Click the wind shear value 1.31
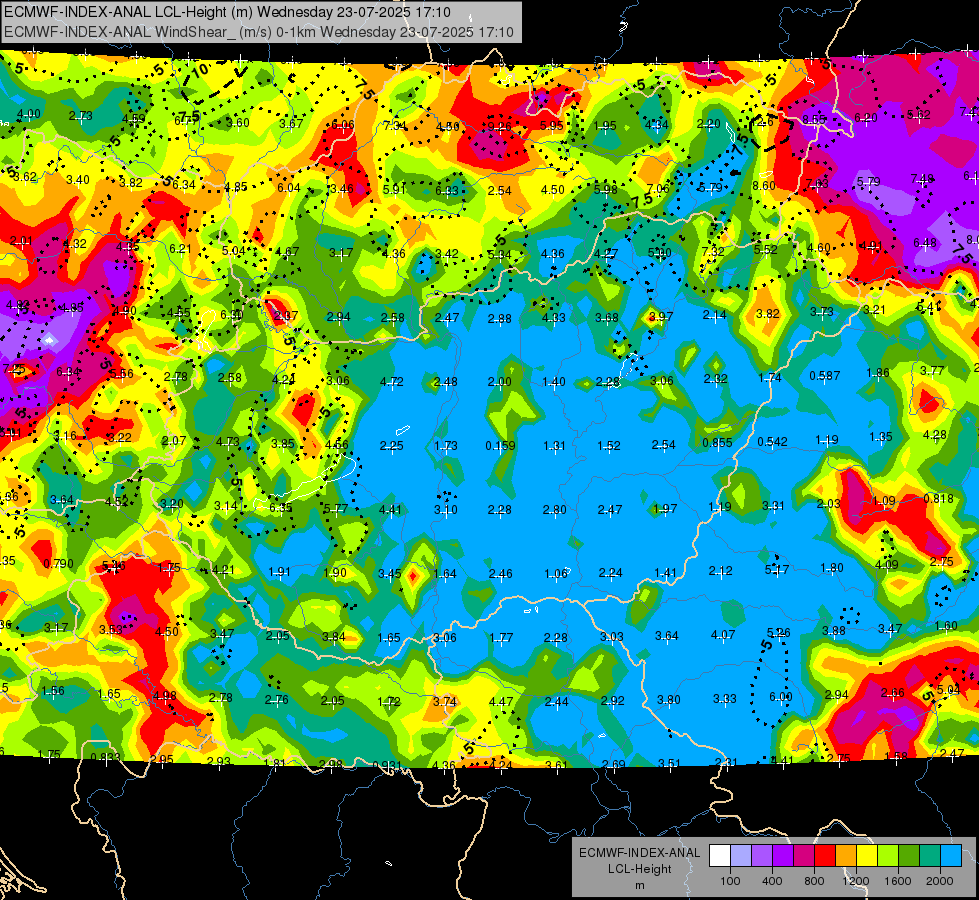 click(x=554, y=445)
